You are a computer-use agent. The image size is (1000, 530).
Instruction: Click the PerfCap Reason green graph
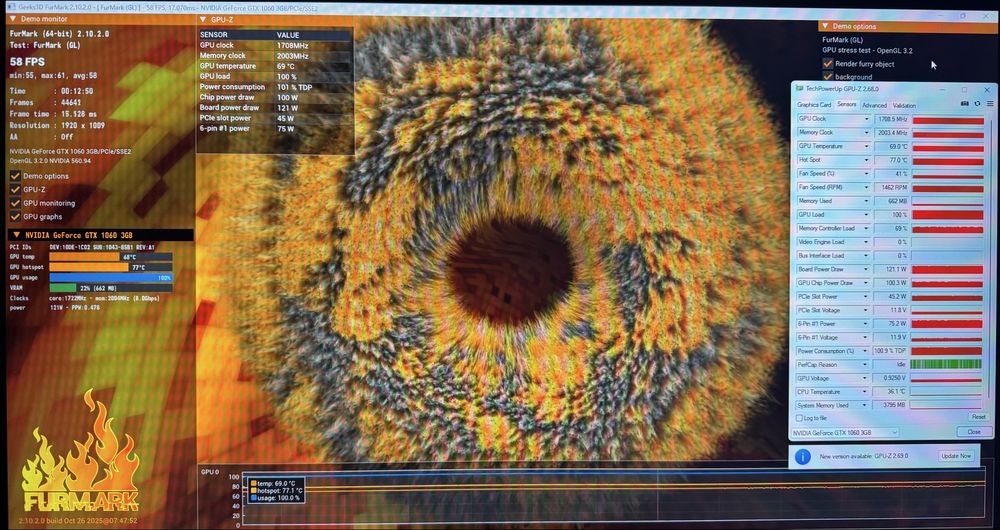(946, 365)
